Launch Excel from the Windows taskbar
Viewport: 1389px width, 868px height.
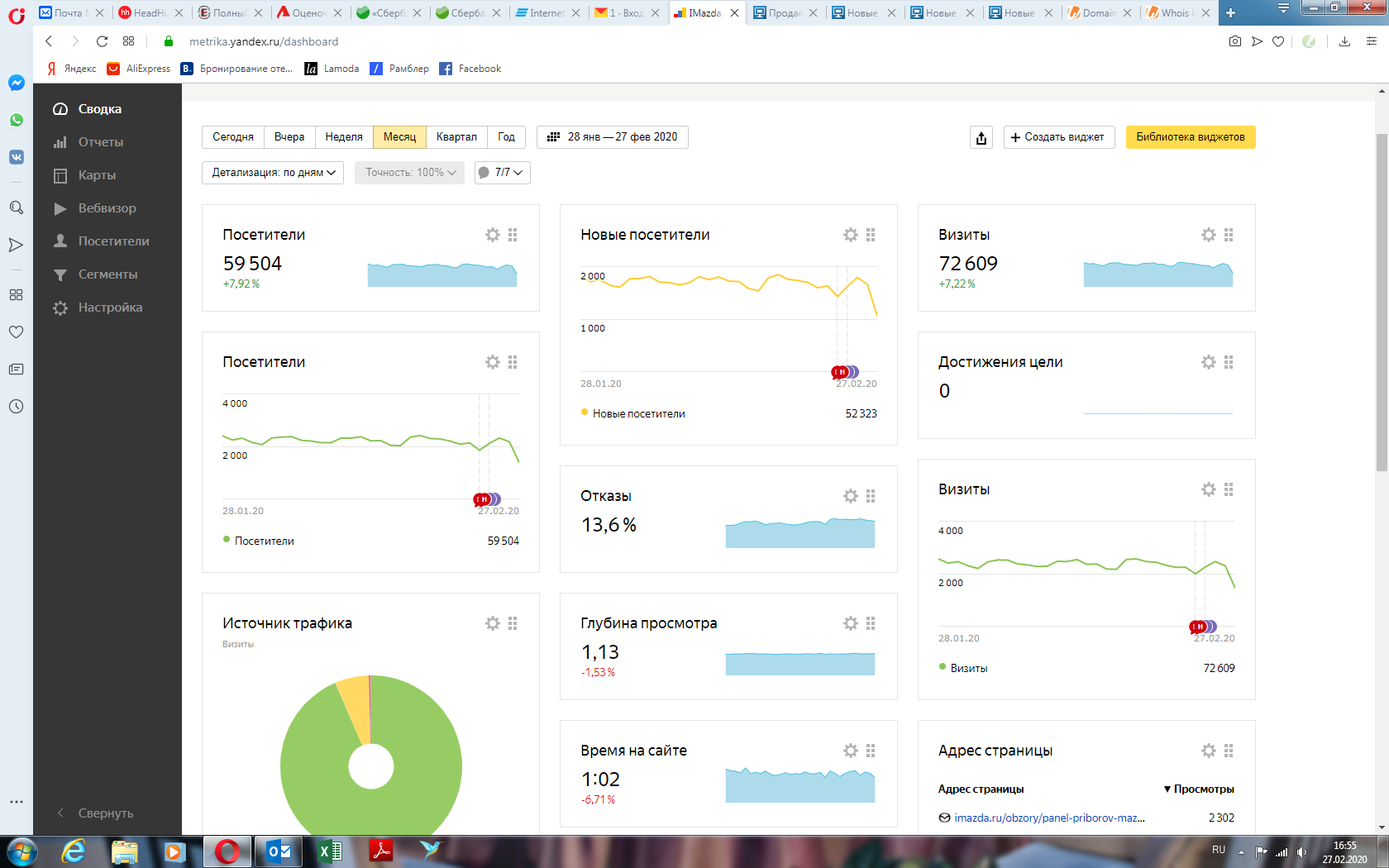329,851
